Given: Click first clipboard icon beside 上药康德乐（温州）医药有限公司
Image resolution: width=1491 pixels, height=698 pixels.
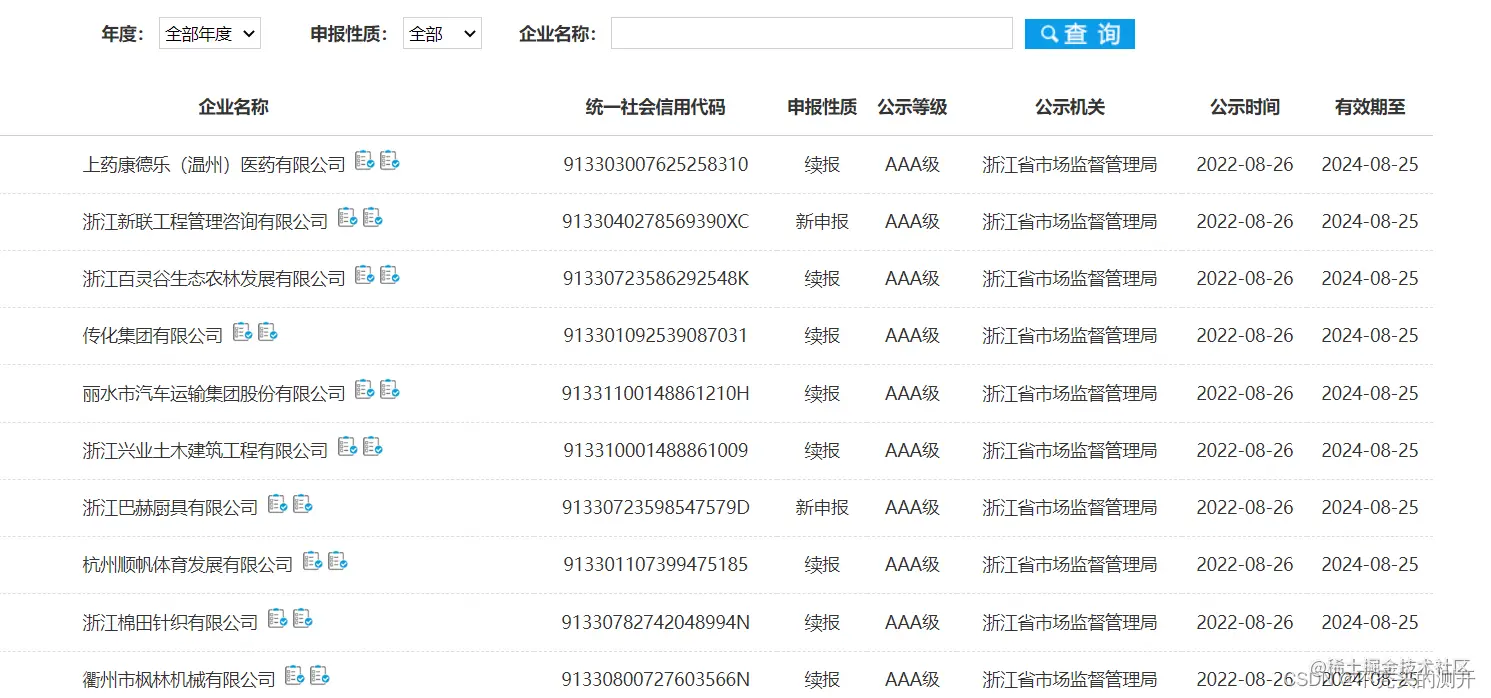Looking at the screenshot, I should (365, 160).
